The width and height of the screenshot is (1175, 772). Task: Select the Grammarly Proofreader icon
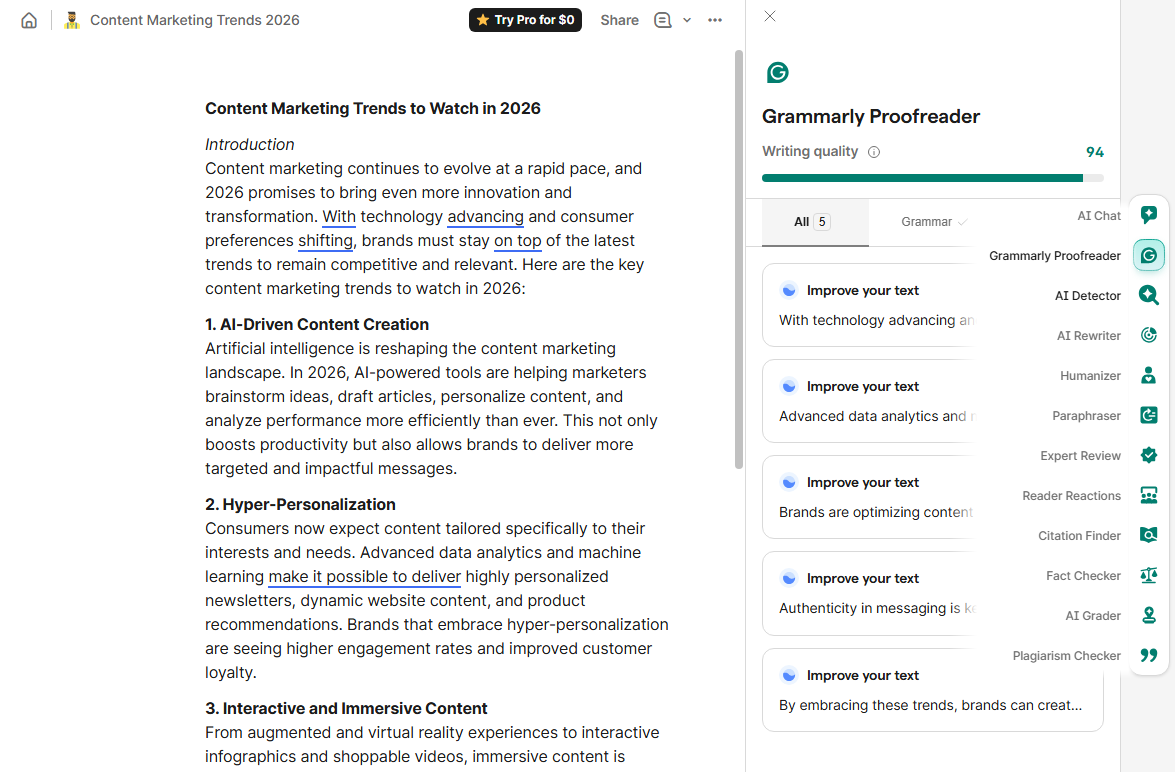(1148, 255)
